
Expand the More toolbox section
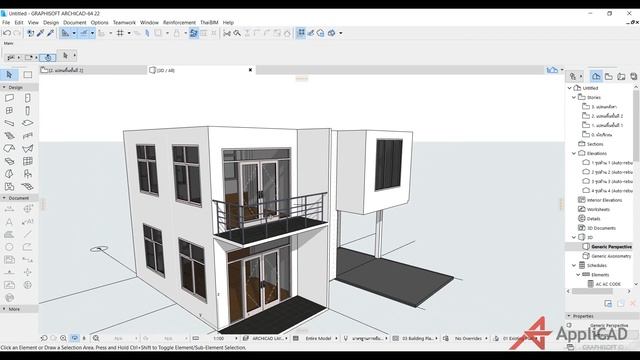pos(4,309)
